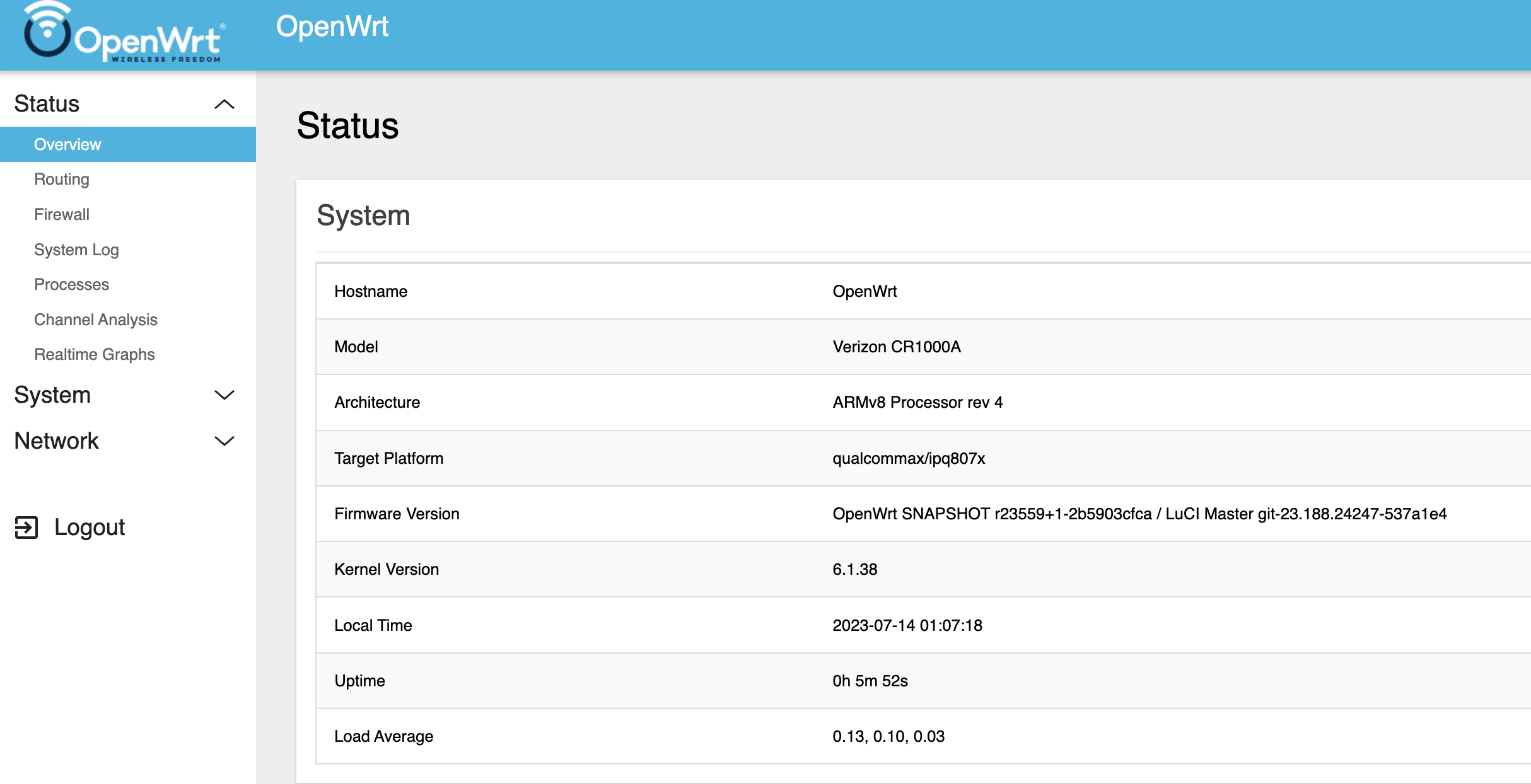Open the Overview page
The height and width of the screenshot is (784, 1531).
click(x=67, y=144)
